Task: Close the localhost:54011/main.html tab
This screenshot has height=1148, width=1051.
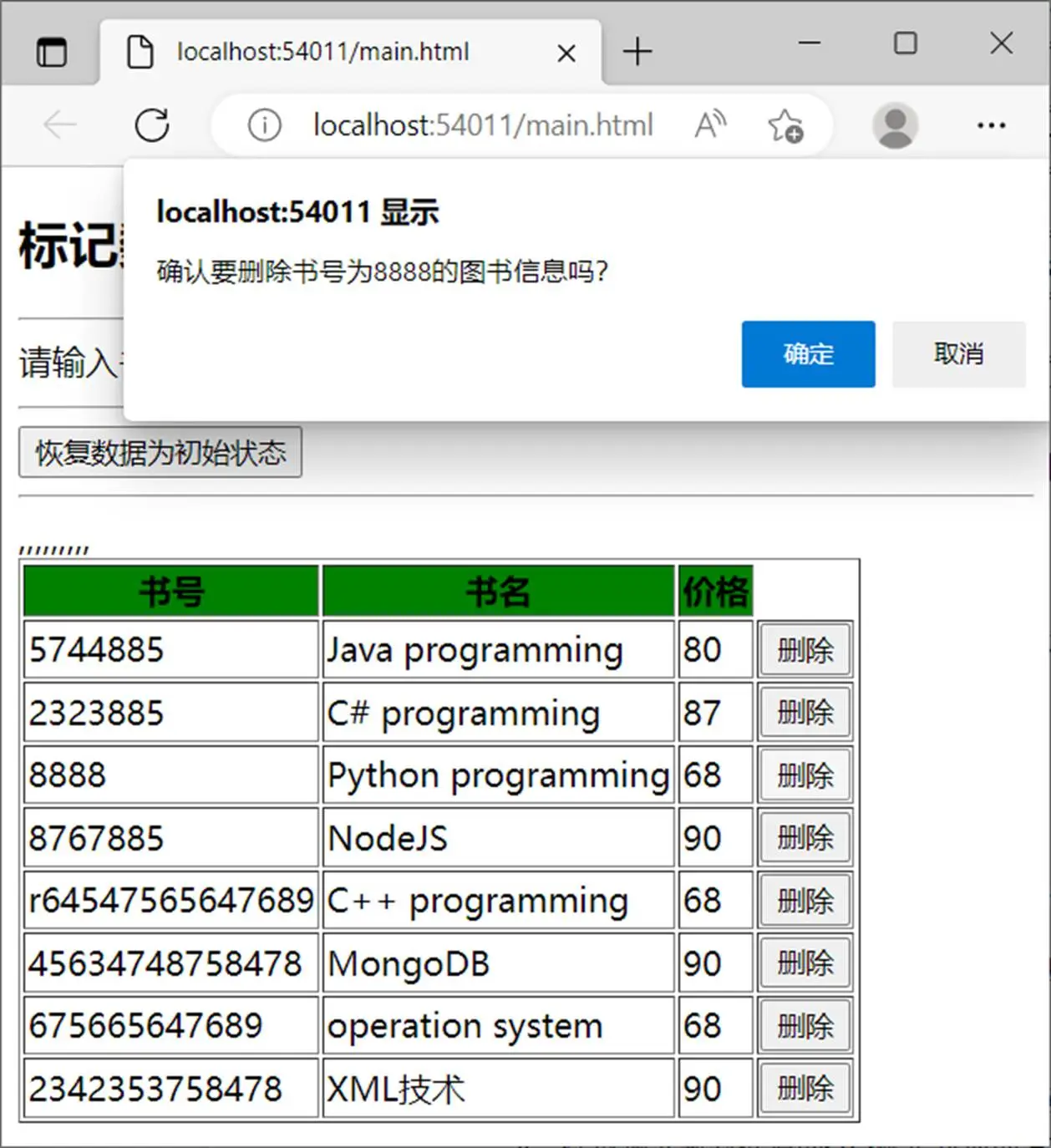Action: tap(566, 53)
